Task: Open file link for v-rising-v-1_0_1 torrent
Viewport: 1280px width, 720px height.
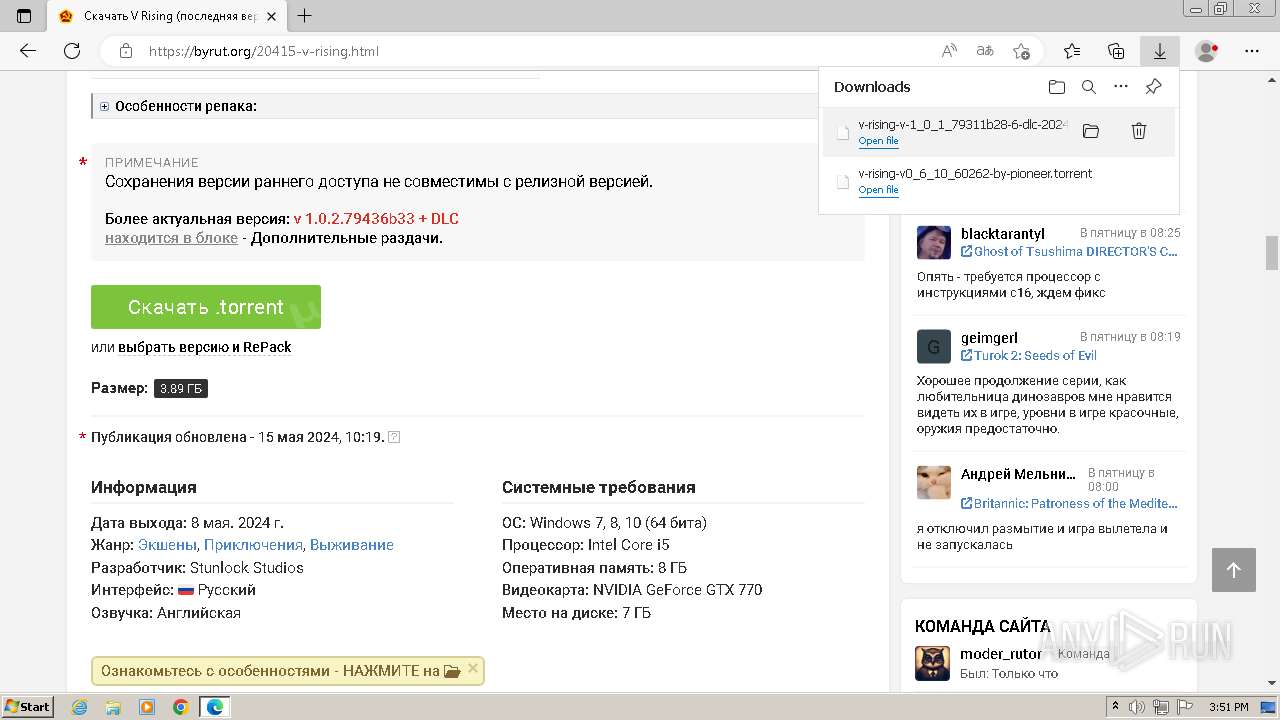Action: point(878,141)
